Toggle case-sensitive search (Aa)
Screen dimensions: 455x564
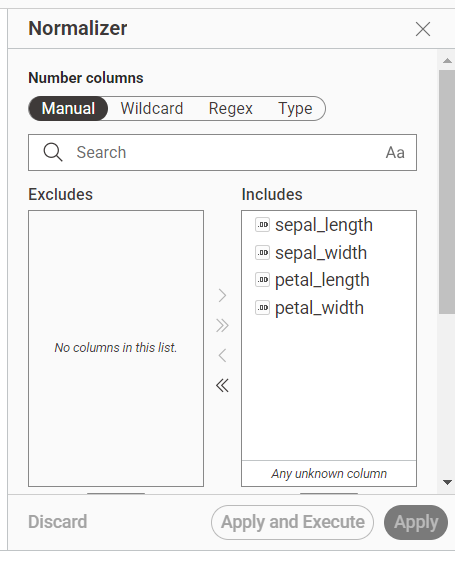(x=395, y=153)
